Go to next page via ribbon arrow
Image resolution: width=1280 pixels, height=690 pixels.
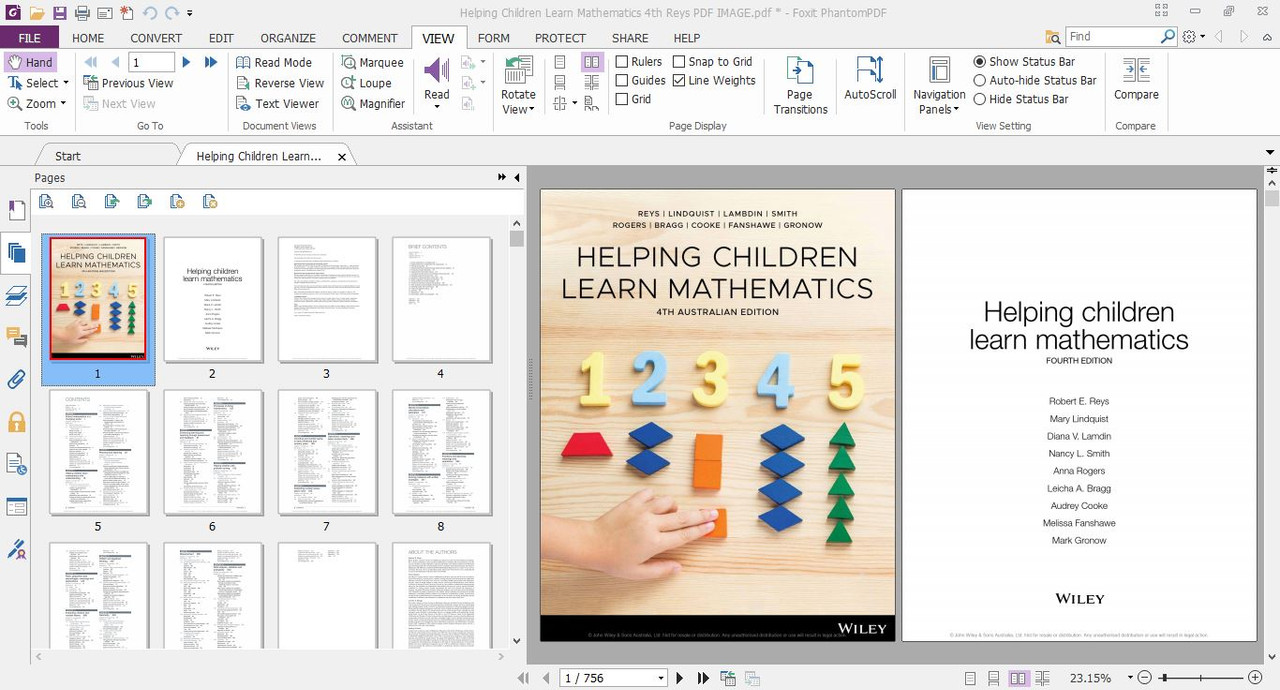pyautogui.click(x=186, y=62)
